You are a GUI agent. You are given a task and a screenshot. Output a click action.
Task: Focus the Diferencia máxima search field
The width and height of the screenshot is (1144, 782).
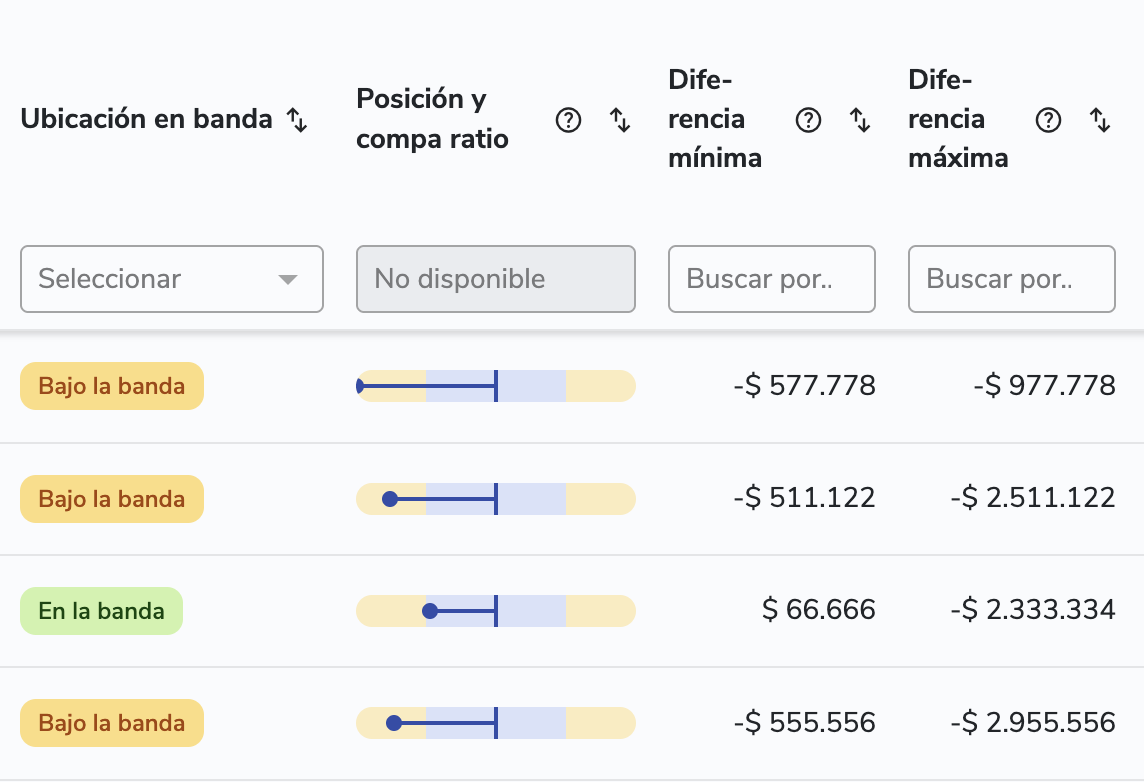1011,279
